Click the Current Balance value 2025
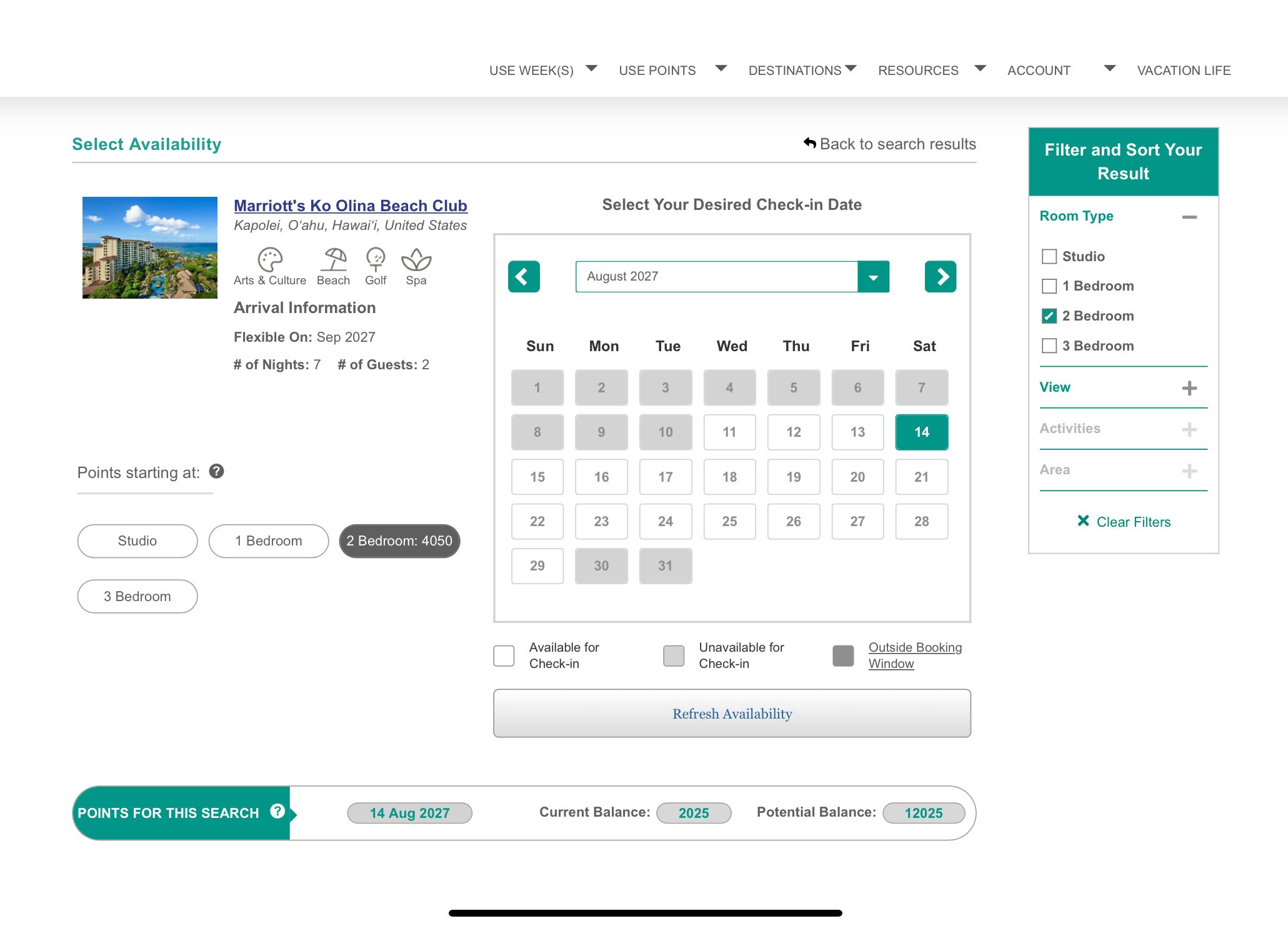This screenshot has width=1288, height=926. click(x=694, y=813)
